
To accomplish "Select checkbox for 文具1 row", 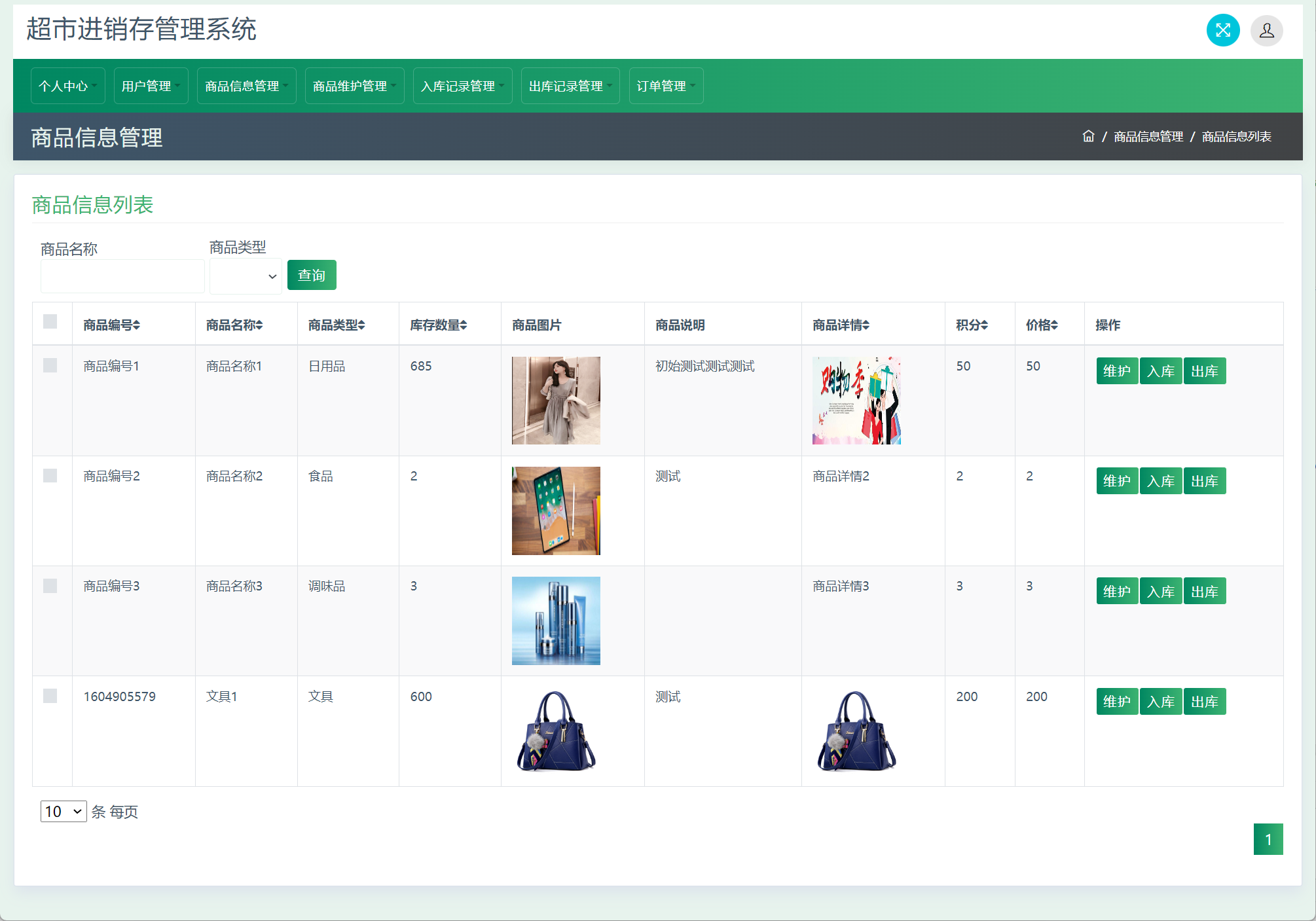I will pos(50,696).
